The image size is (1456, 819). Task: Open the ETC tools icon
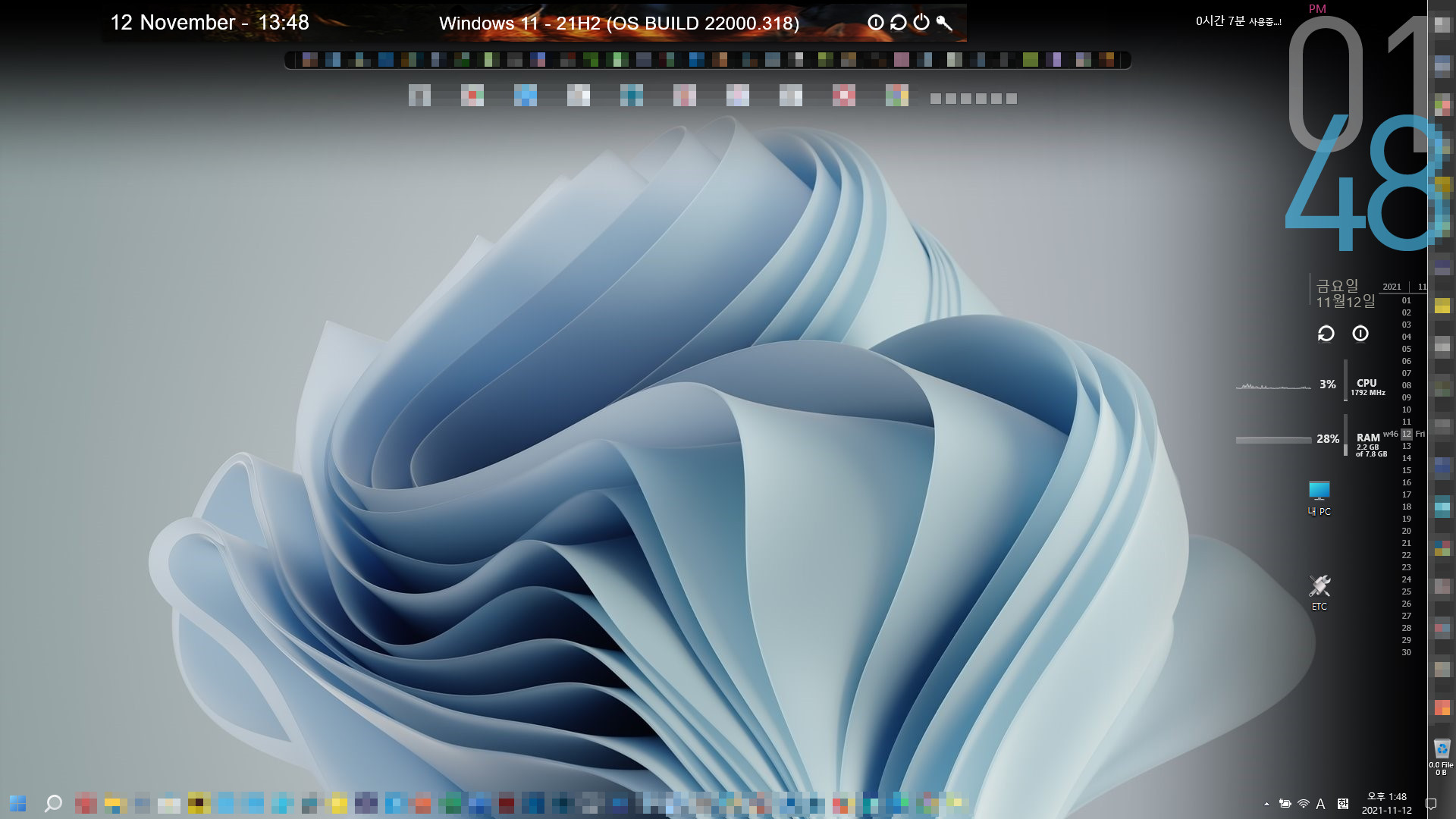(1319, 592)
